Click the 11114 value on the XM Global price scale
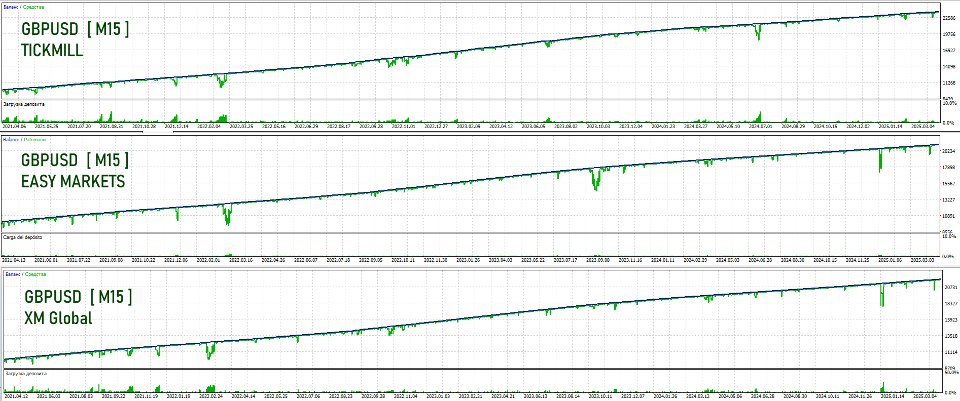The width and height of the screenshot is (960, 401). [949, 352]
